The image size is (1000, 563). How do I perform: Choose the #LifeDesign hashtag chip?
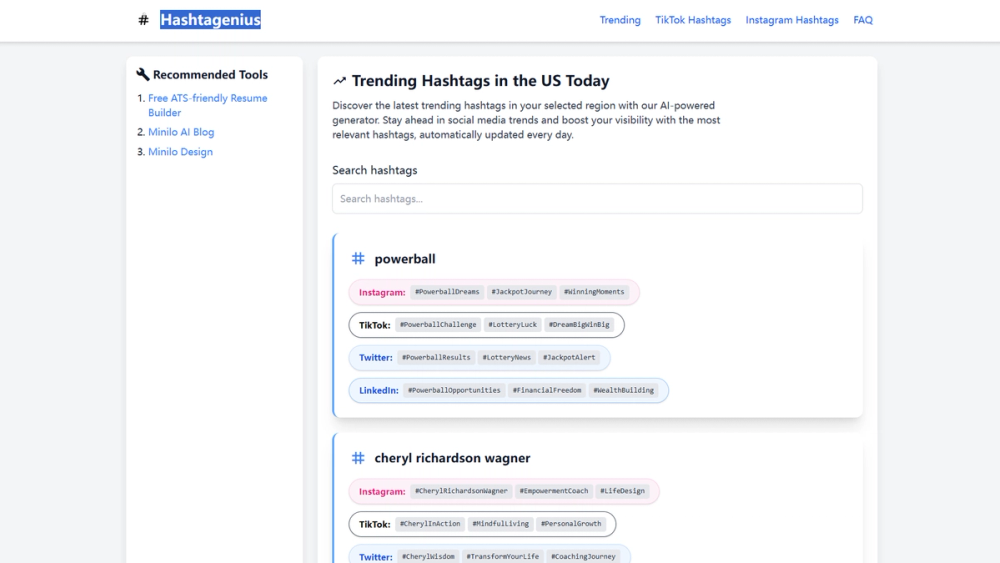(x=622, y=491)
